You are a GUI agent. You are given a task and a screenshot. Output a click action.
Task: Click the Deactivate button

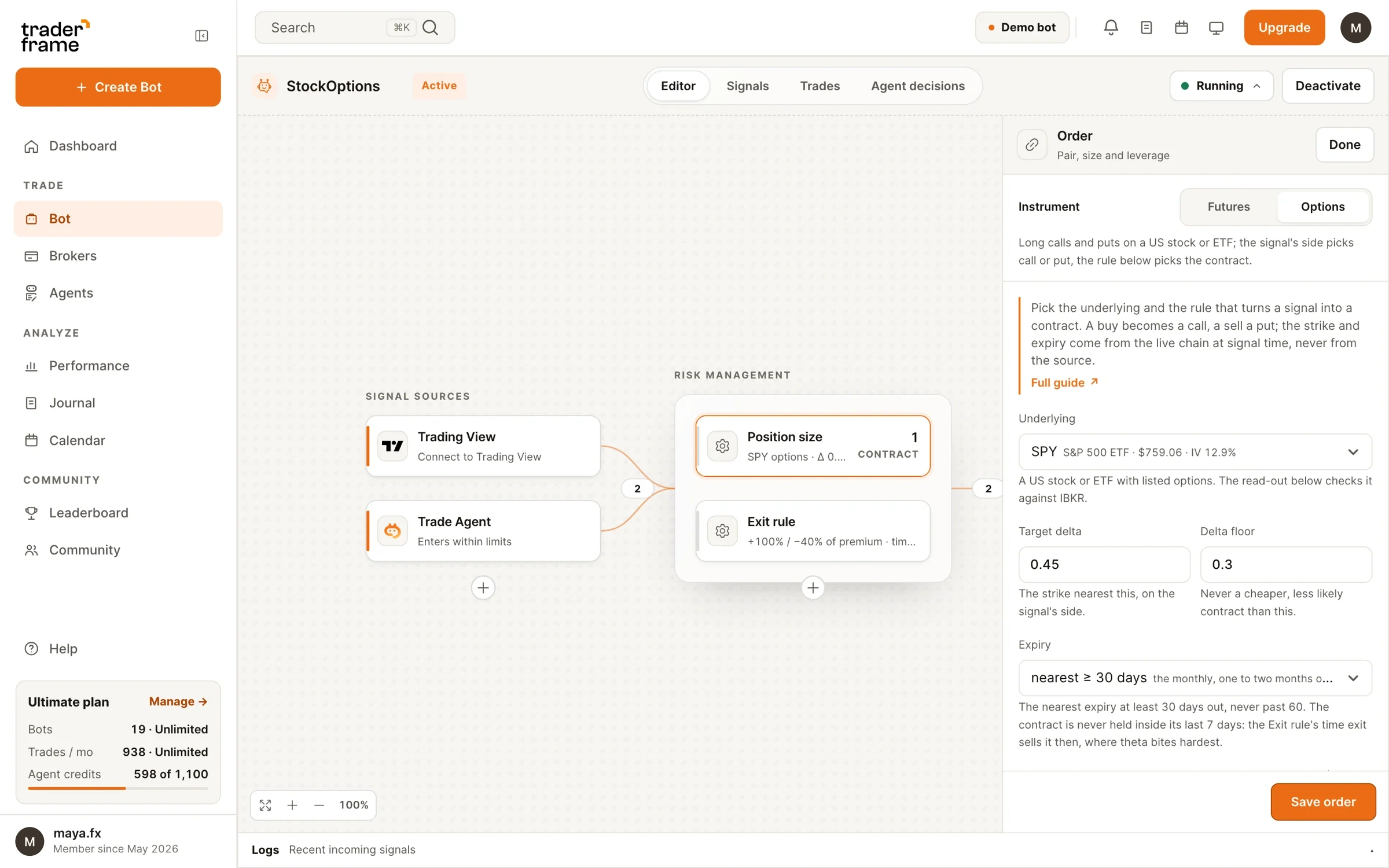1328,86
